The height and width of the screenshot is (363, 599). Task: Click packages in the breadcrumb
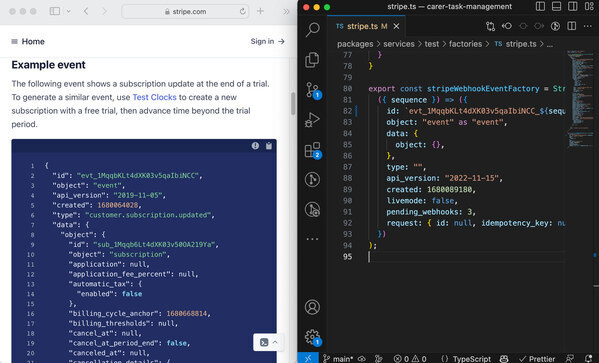[355, 44]
